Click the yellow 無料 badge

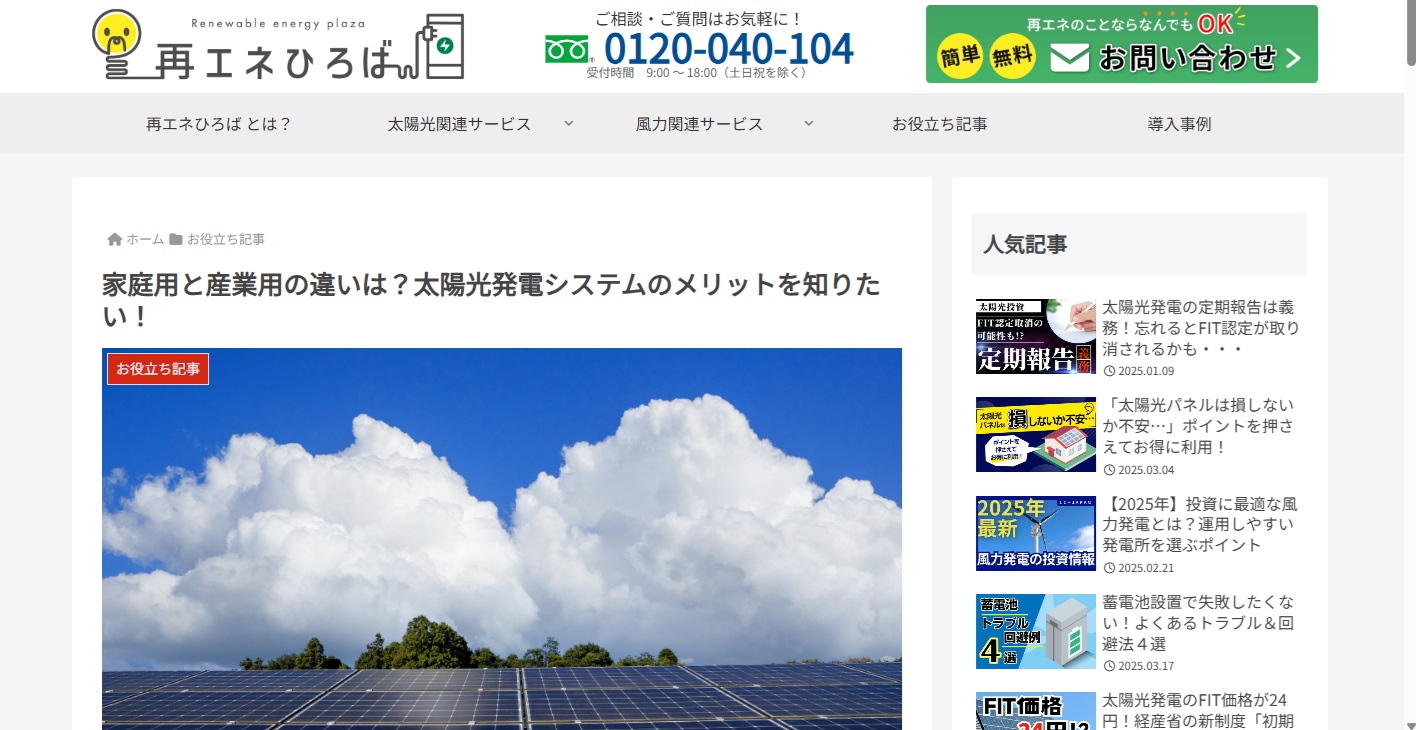click(x=1013, y=57)
